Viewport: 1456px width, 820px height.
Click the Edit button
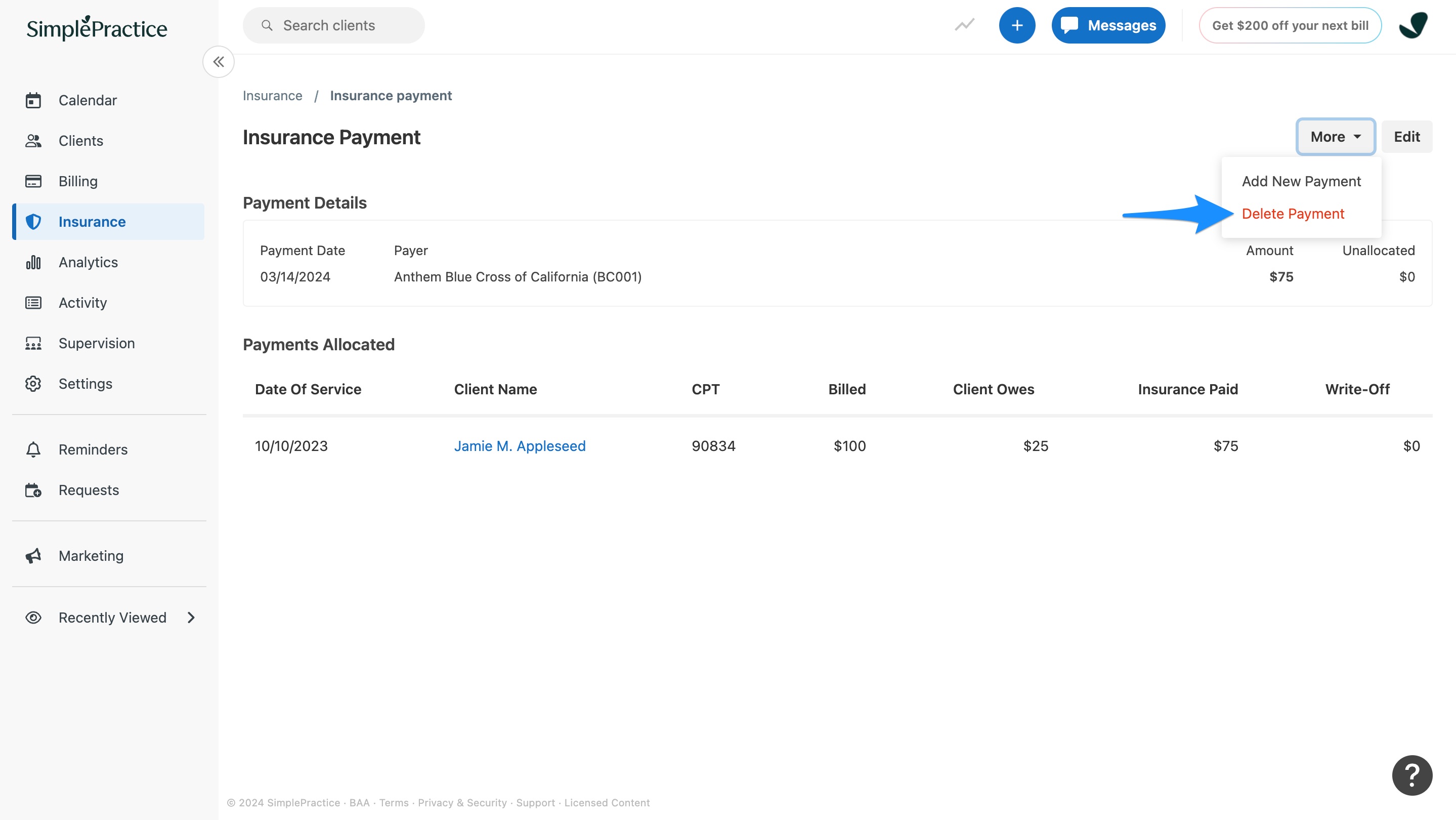pos(1406,137)
